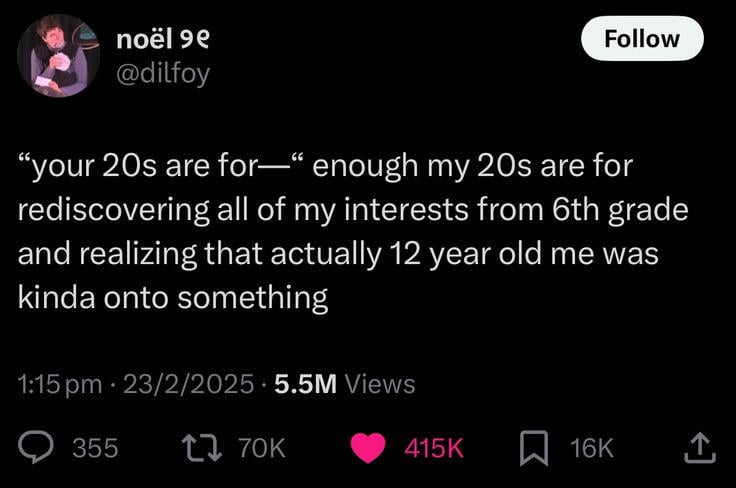Screen dimensions: 736x488
Task: Unlike the tweet via the pink heart
Action: 368,448
